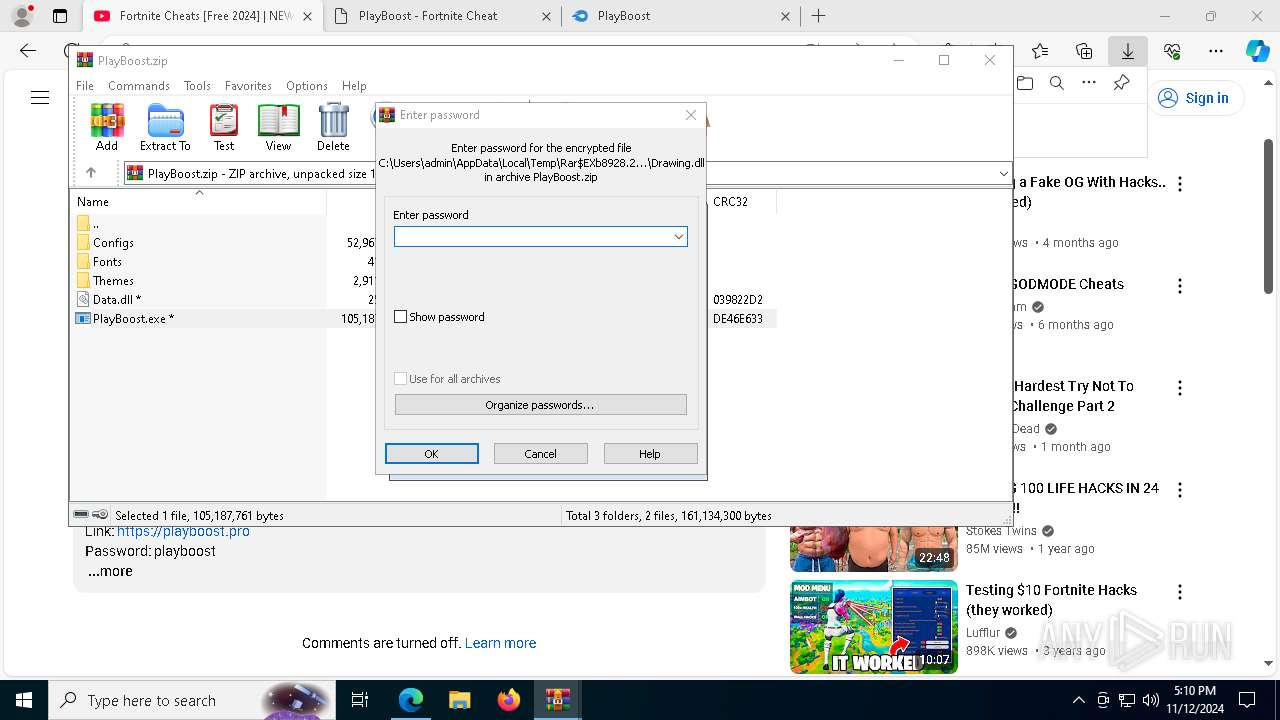Open File Explorer from taskbar

pos(459,700)
